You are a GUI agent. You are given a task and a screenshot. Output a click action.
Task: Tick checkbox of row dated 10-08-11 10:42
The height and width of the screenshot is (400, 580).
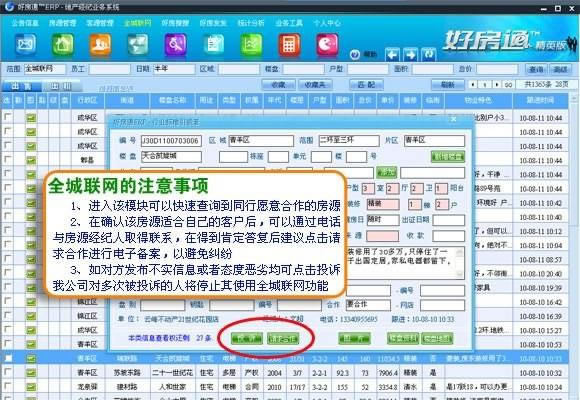(7, 202)
